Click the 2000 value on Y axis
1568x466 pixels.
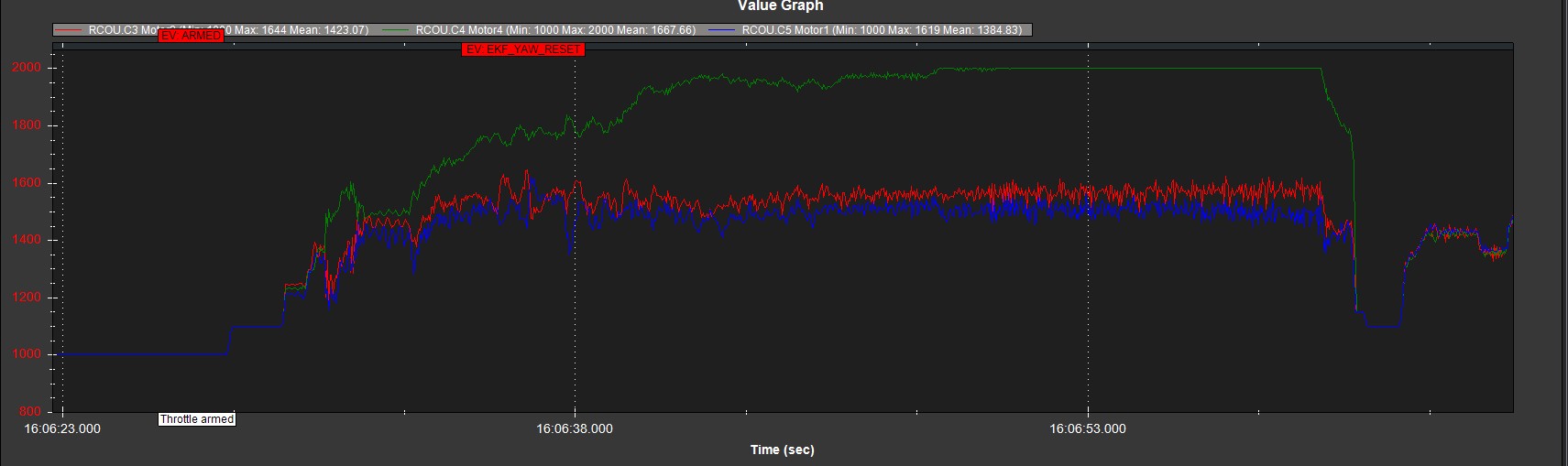pyautogui.click(x=27, y=68)
